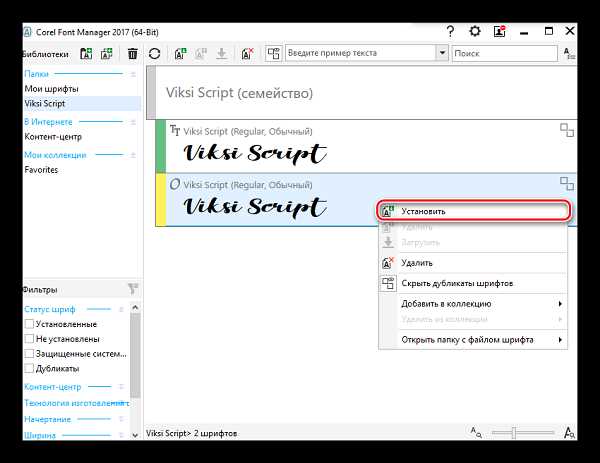The height and width of the screenshot is (463, 600).
Task: Expand the Начертание filter section
Action: pos(121,419)
